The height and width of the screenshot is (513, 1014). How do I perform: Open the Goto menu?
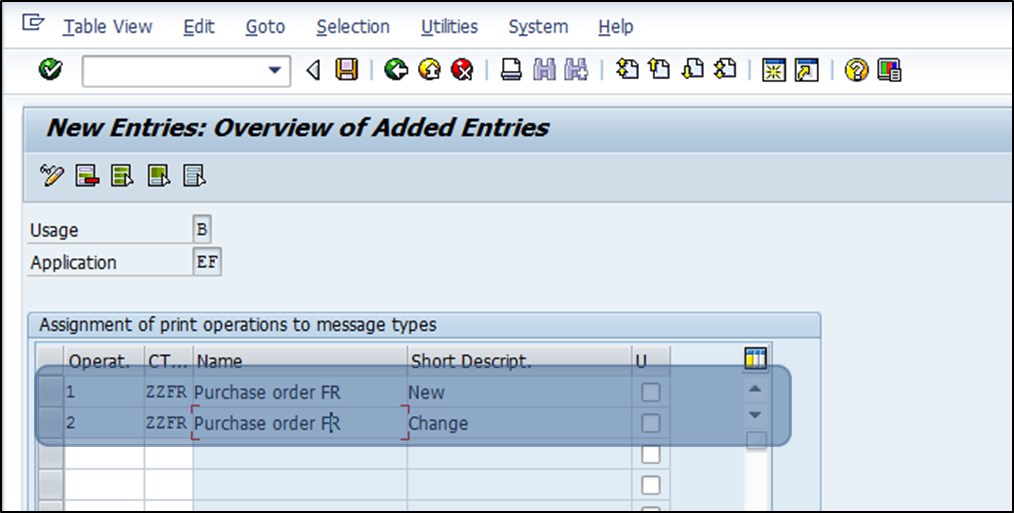click(265, 27)
